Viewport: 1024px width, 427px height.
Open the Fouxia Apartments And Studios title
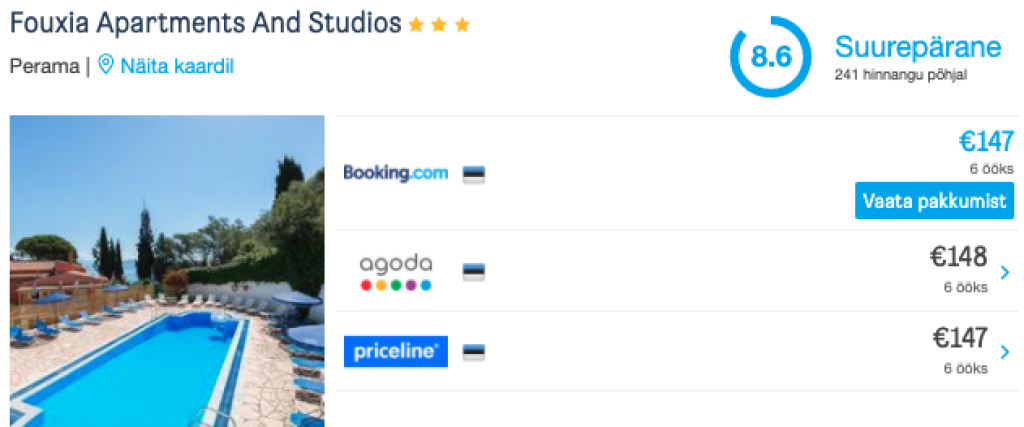click(x=205, y=23)
